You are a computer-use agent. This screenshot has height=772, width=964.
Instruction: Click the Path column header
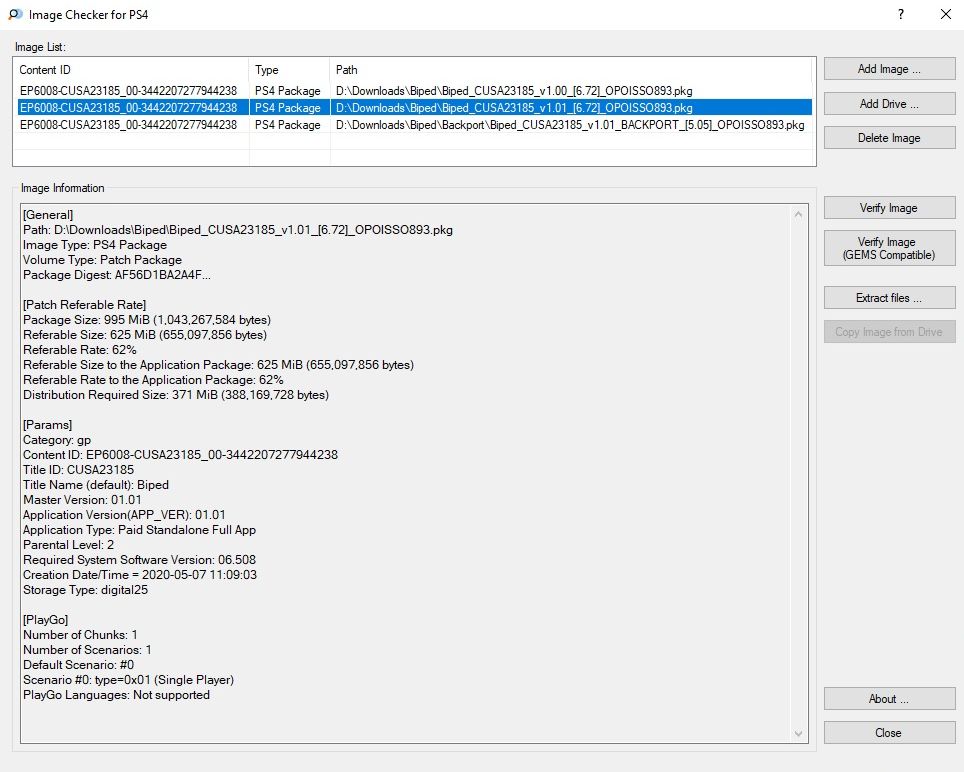570,70
